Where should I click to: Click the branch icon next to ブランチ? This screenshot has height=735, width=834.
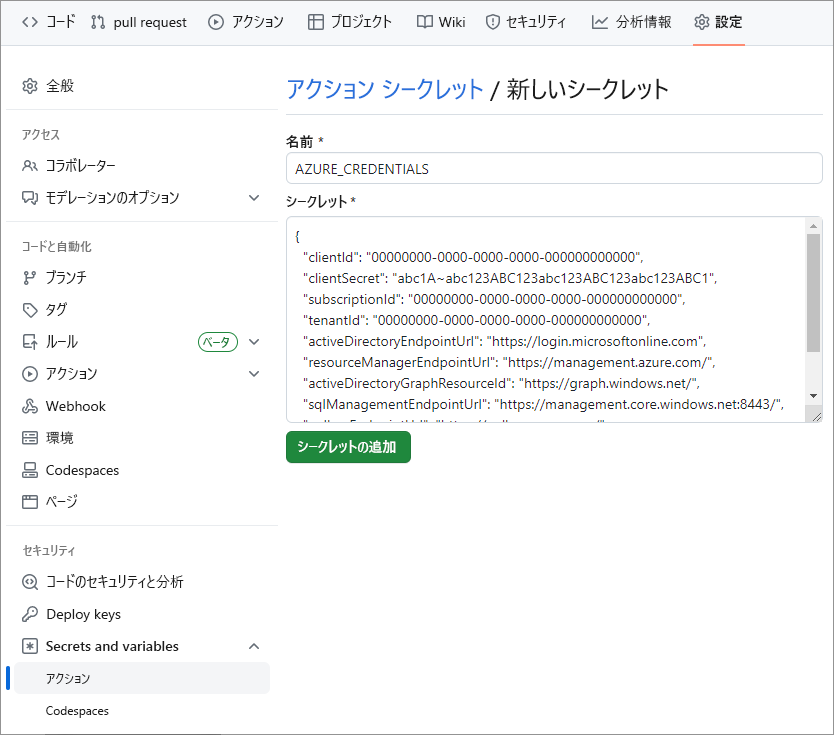tap(30, 278)
